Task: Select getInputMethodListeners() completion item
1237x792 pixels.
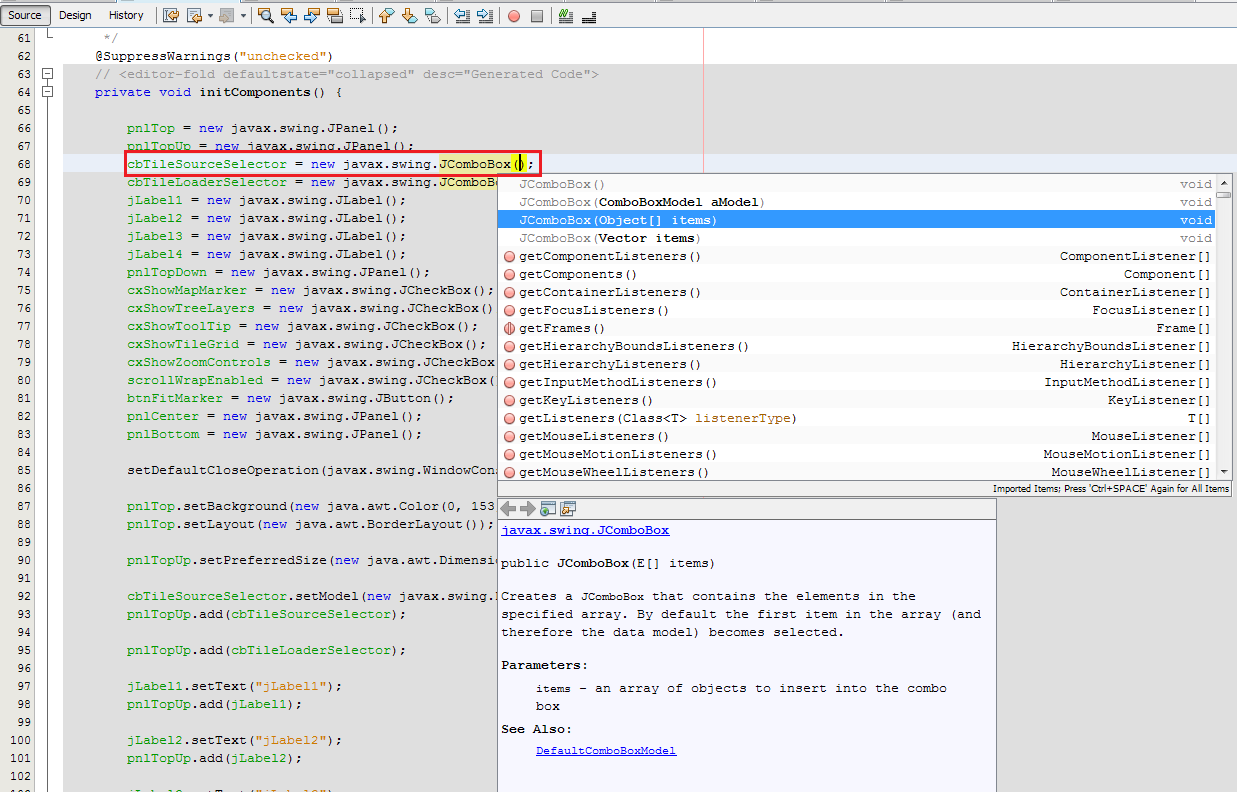Action: (x=857, y=382)
